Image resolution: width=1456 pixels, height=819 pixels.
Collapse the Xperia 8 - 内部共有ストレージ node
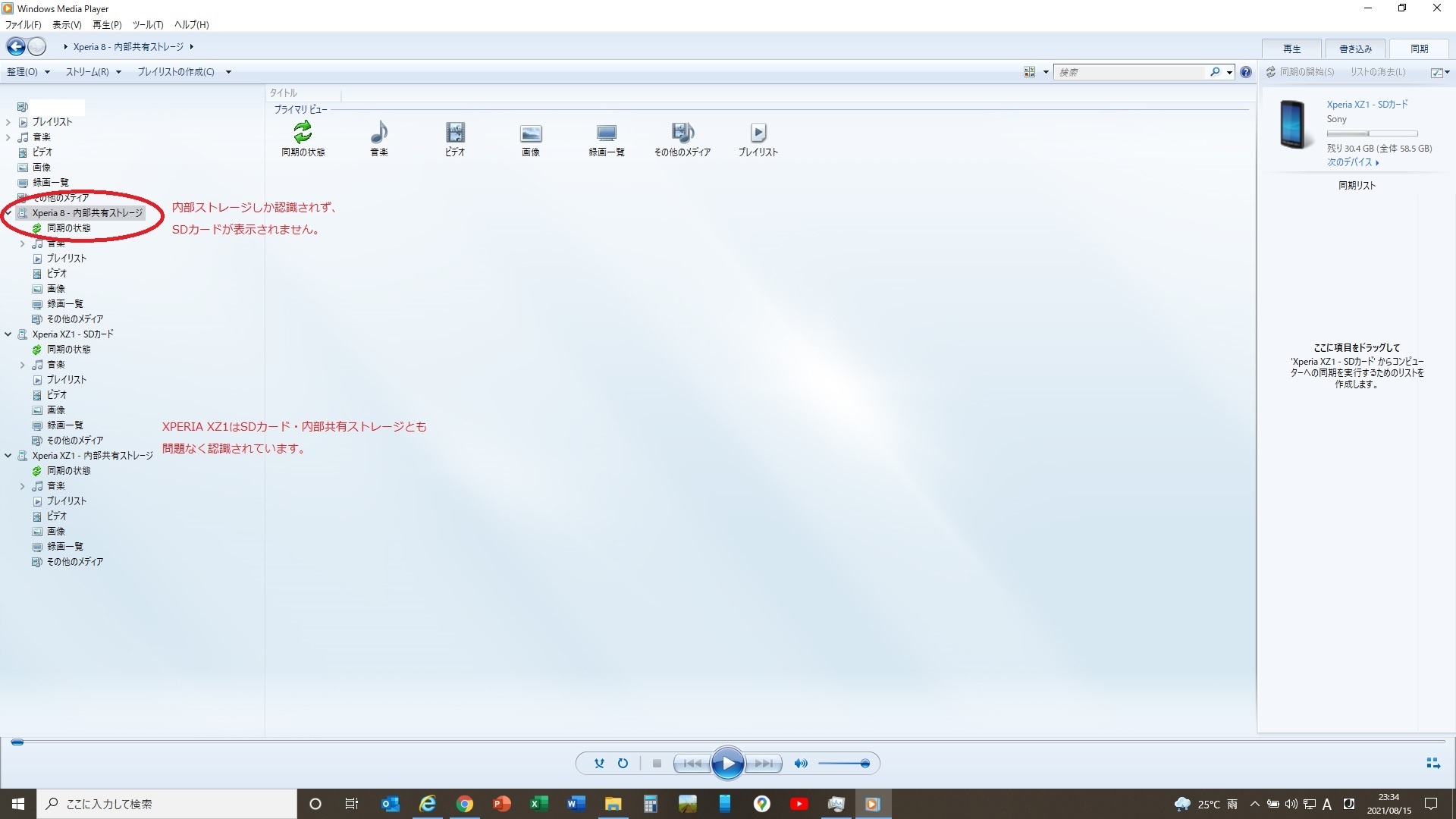click(x=8, y=213)
